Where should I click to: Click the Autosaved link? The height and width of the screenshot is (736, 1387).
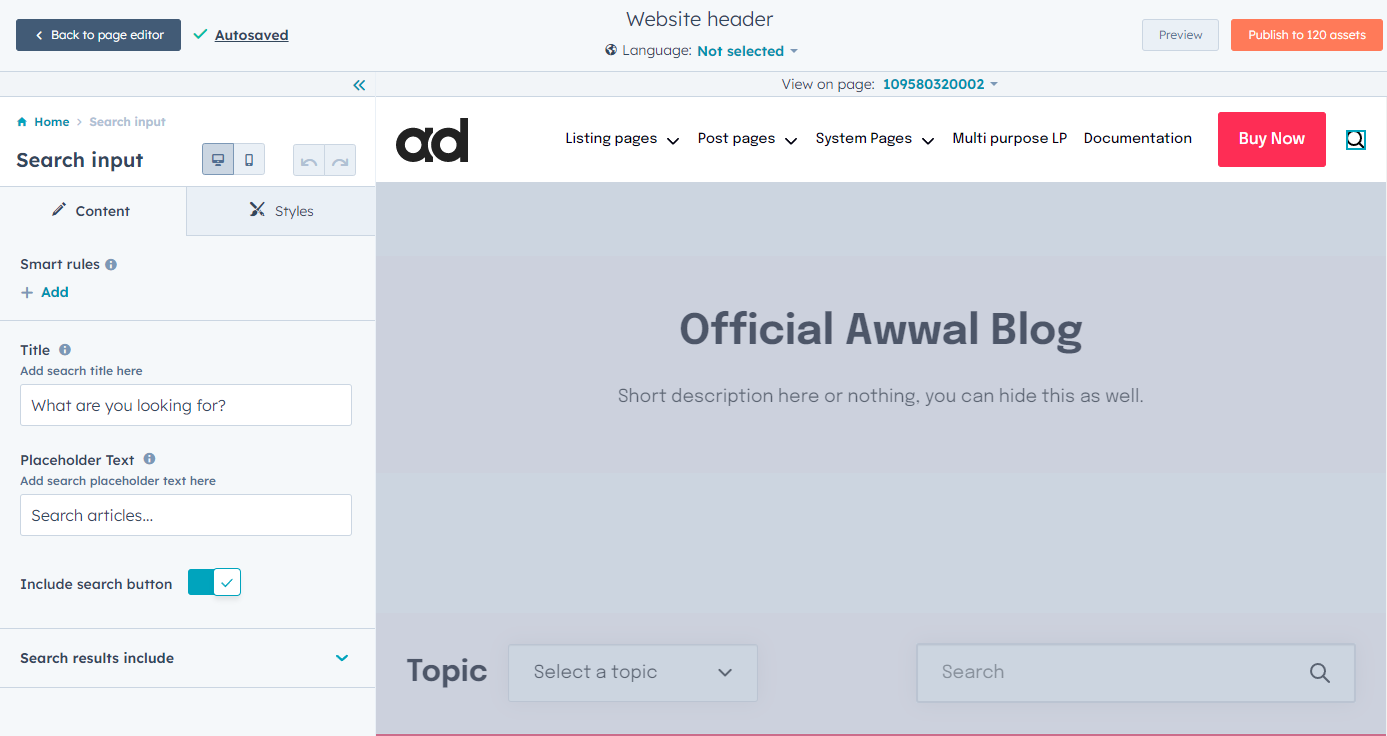251,35
